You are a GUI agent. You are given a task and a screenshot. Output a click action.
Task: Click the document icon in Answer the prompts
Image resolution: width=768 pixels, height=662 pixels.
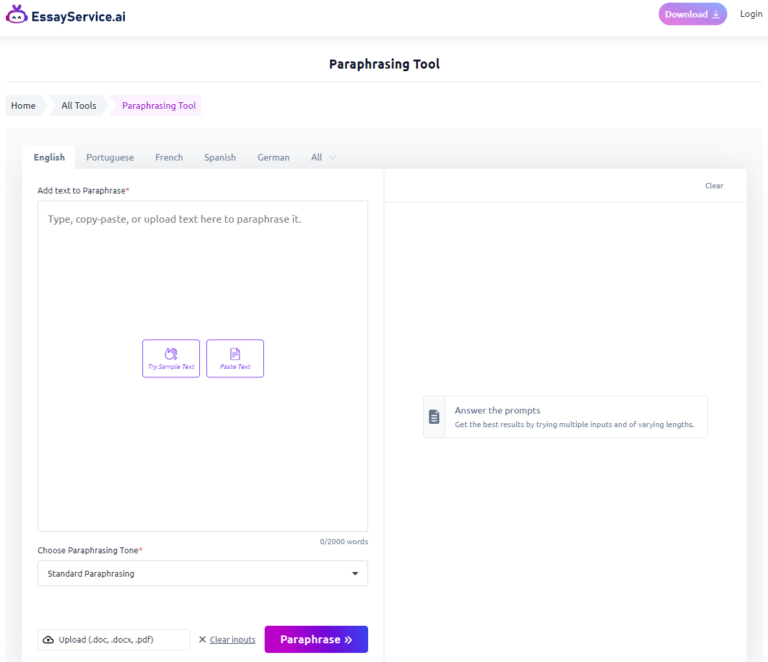434,417
